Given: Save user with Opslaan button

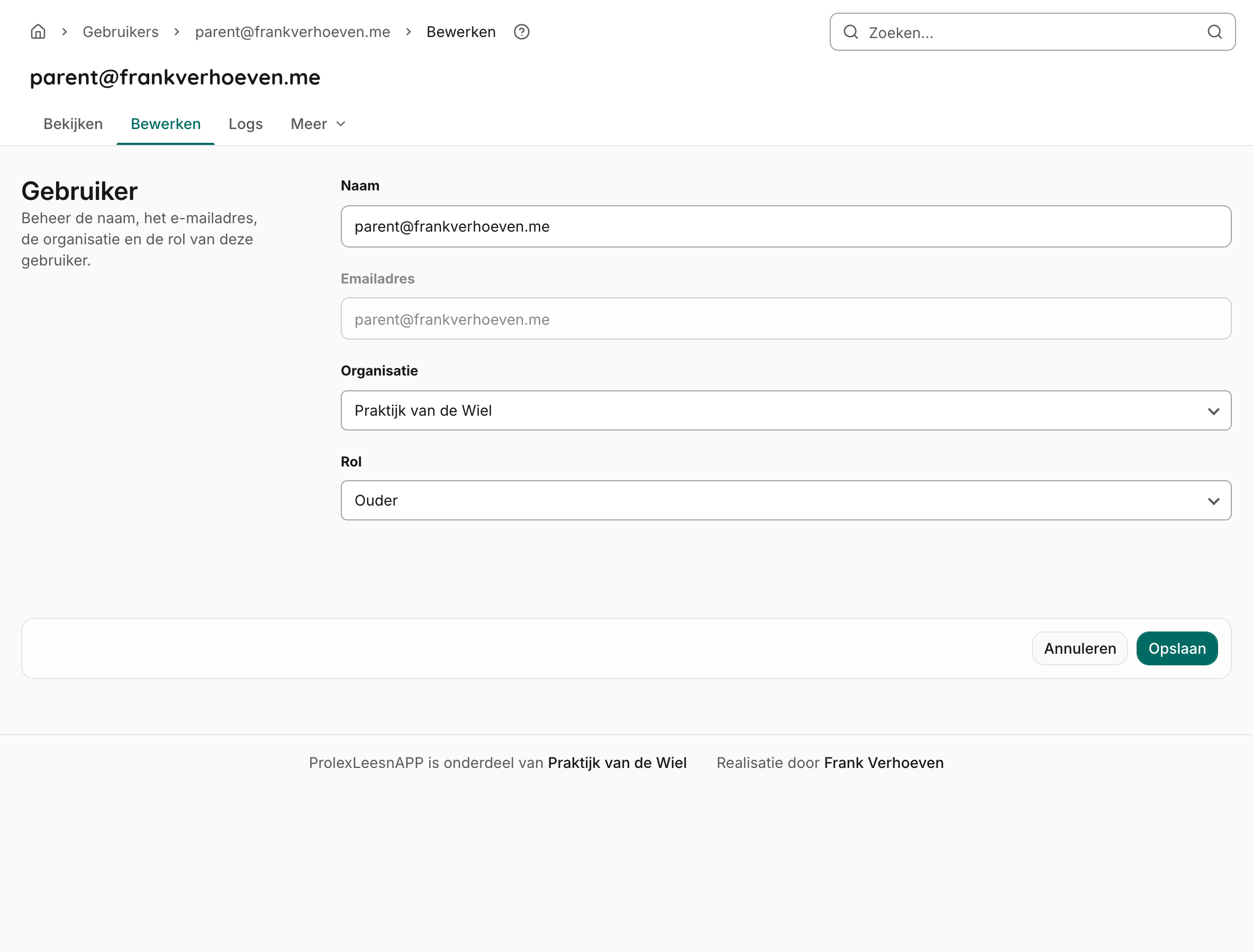Looking at the screenshot, I should (x=1177, y=648).
